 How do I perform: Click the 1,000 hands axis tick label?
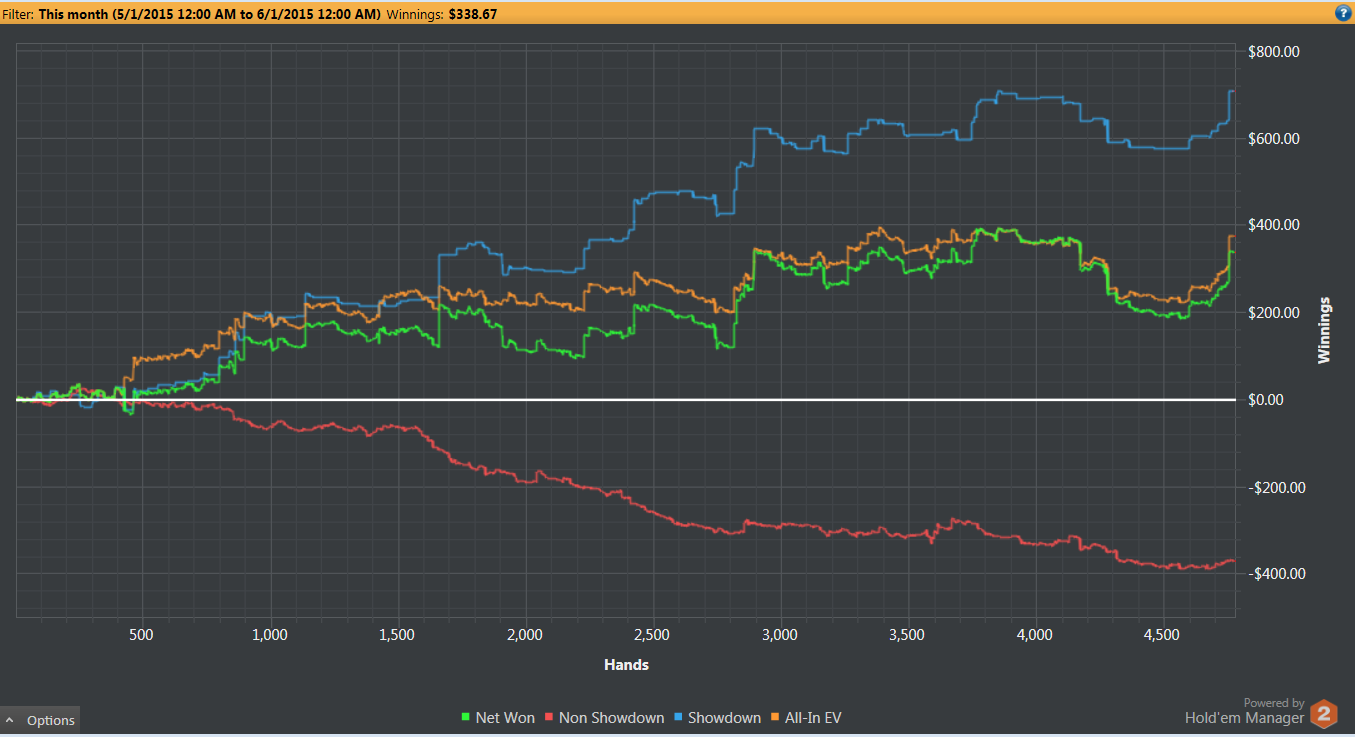270,634
